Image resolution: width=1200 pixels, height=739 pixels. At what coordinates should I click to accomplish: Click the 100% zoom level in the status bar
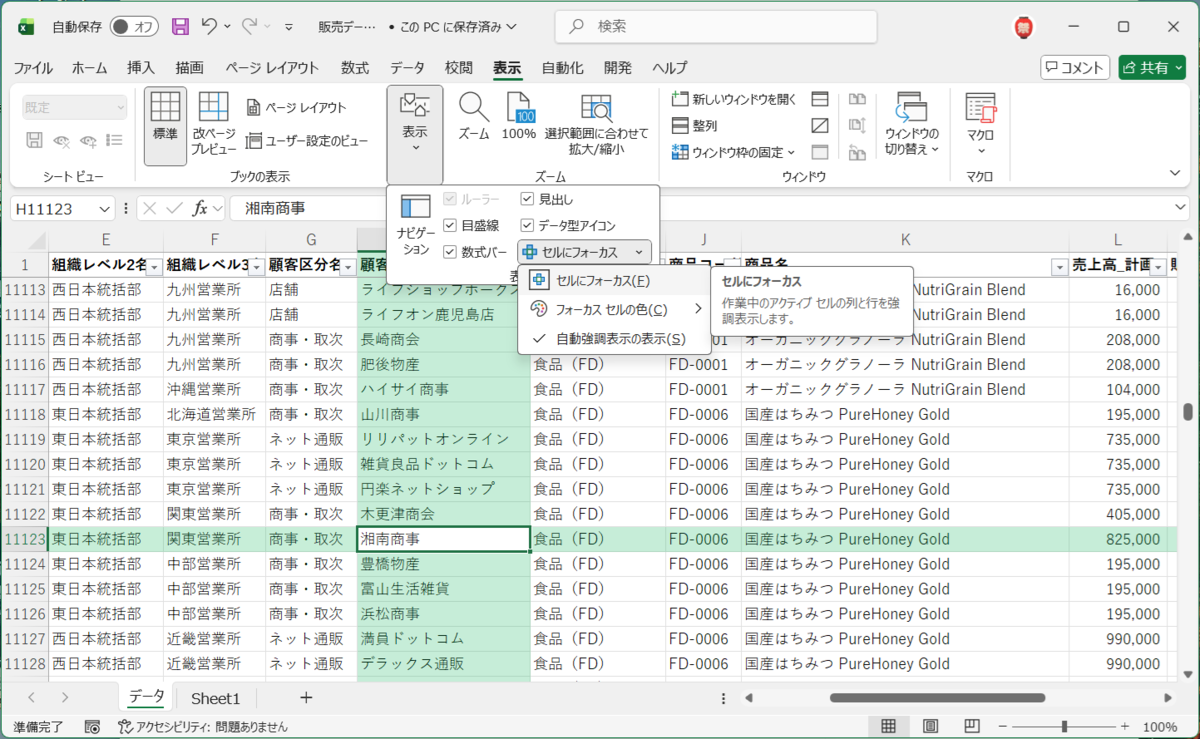pyautogui.click(x=1159, y=727)
